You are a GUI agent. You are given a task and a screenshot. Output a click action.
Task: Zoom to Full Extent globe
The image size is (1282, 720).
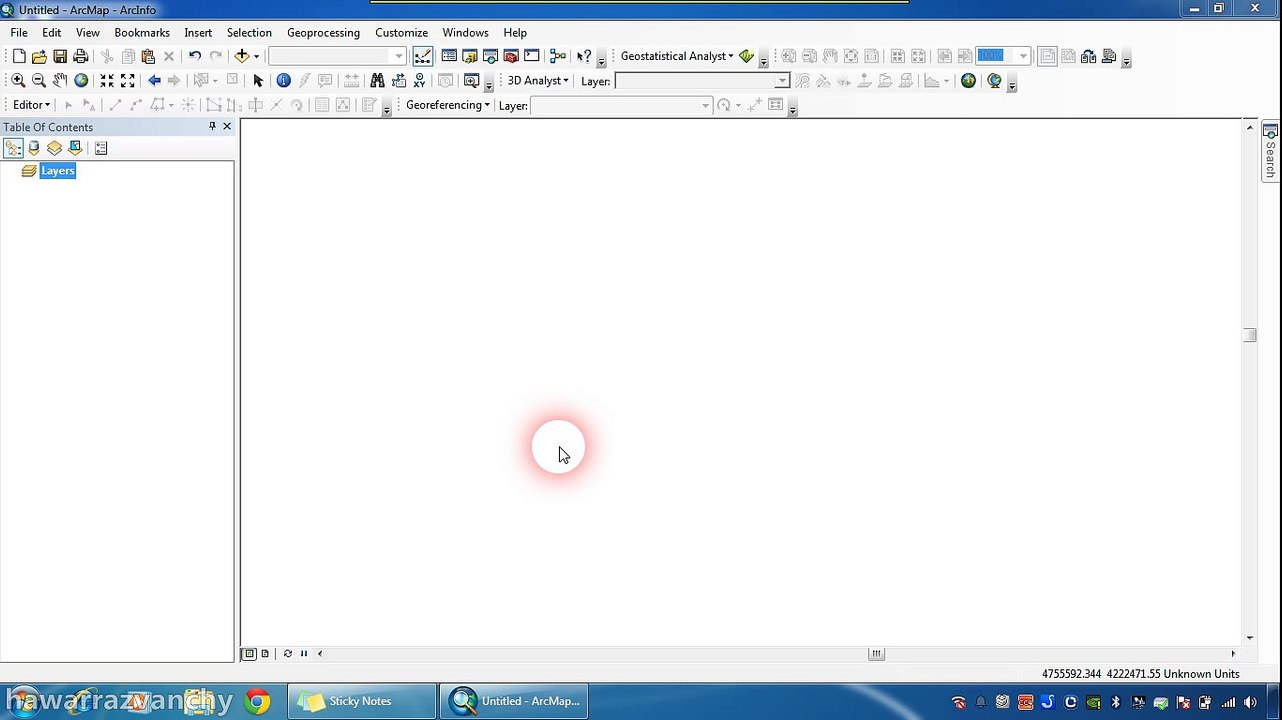81,81
